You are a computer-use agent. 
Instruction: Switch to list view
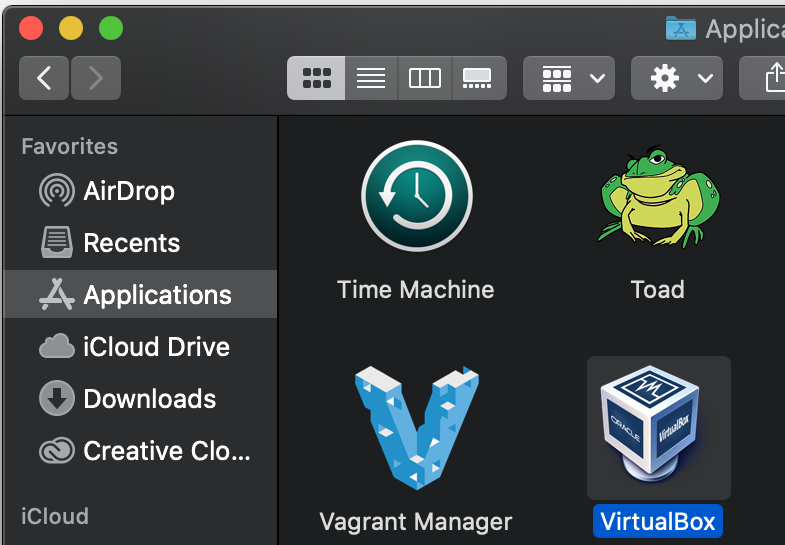coord(371,78)
